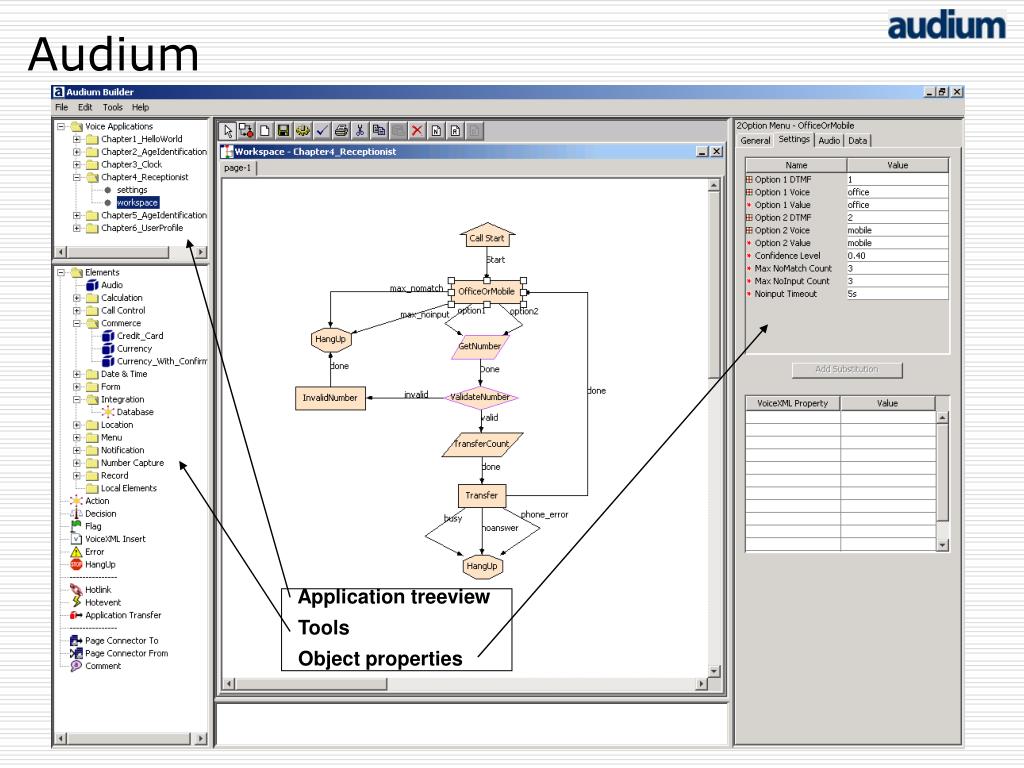Click the workspace horizontal scrollbar thumb
The image size is (1024, 768).
[x=311, y=684]
